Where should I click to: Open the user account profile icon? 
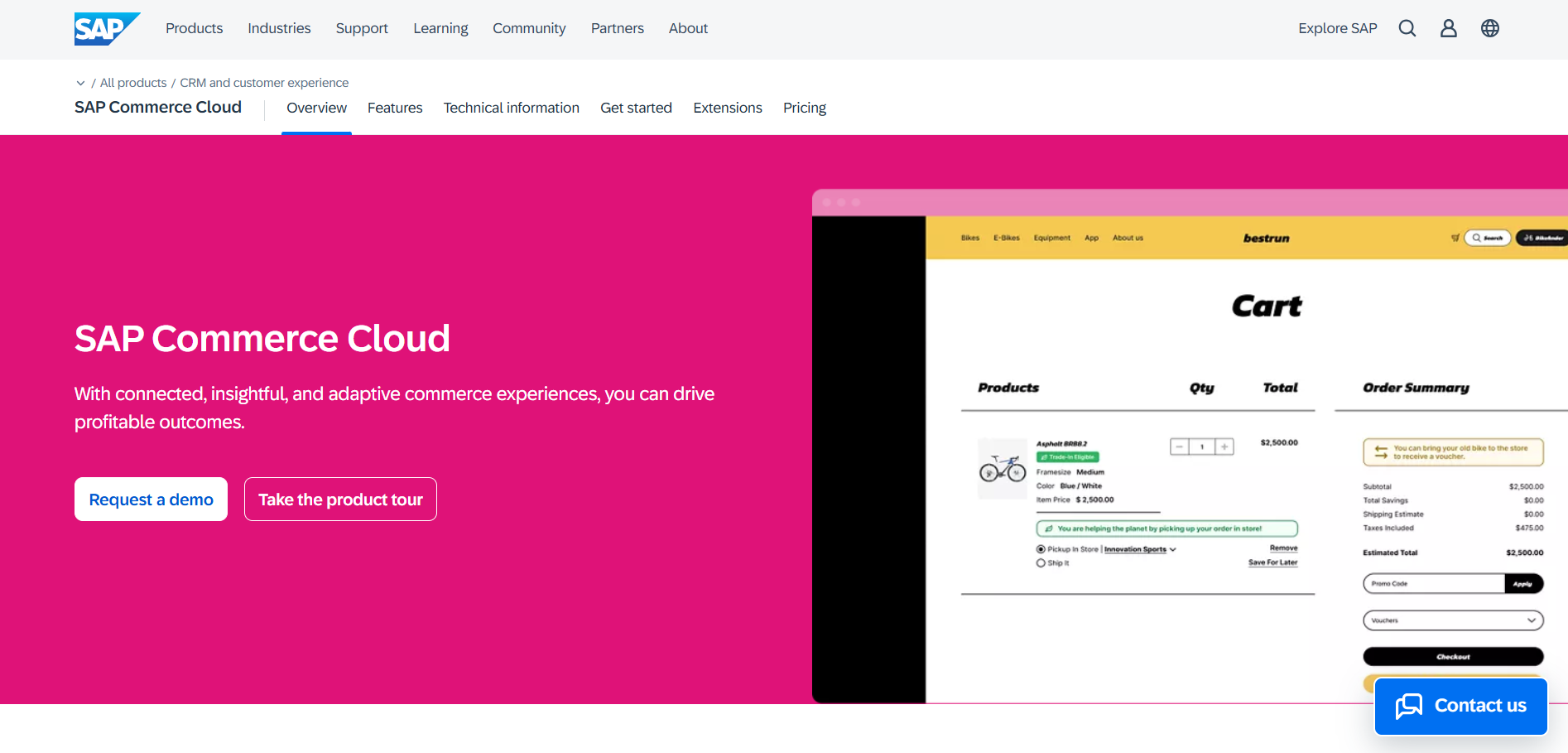[1449, 27]
